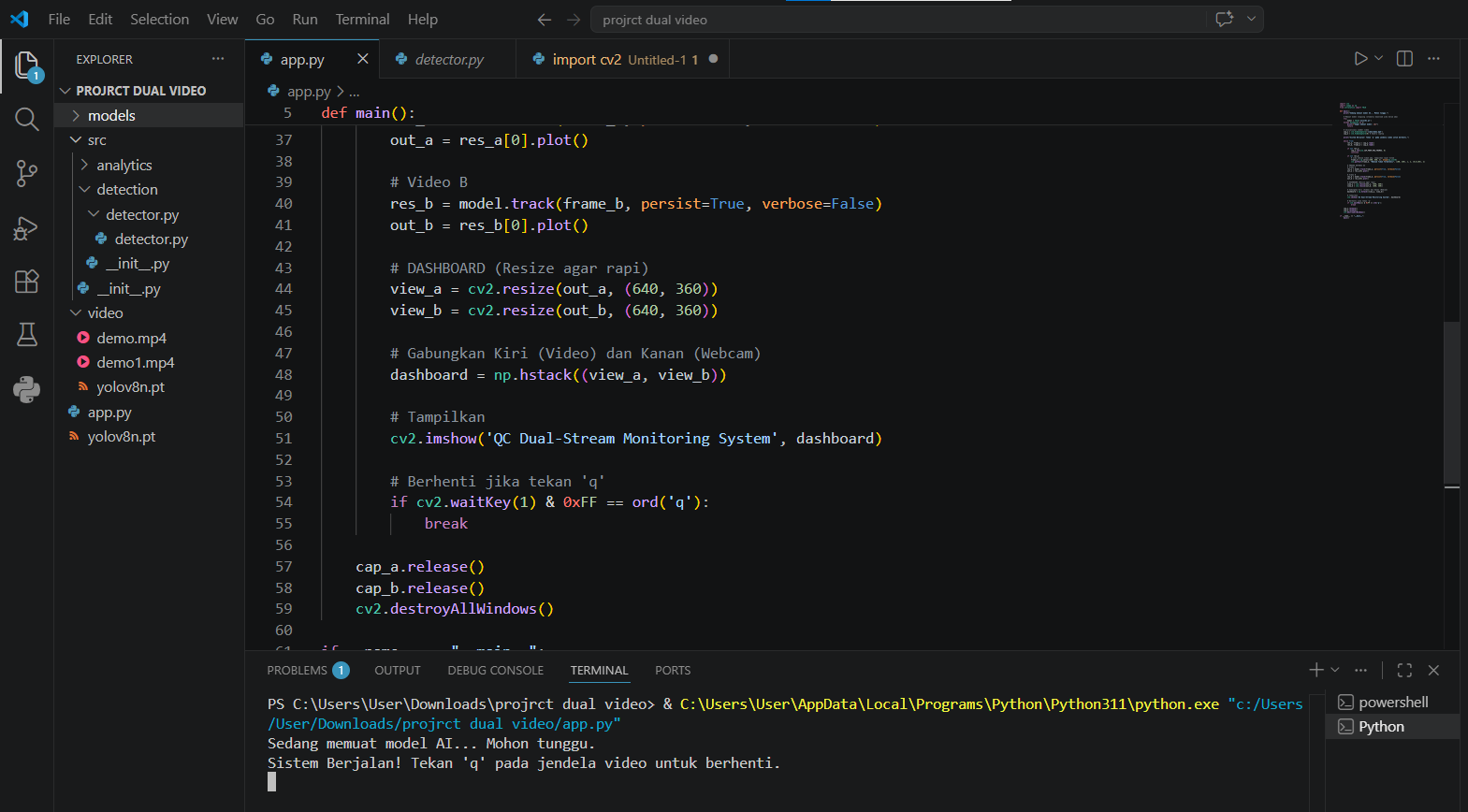
Task: Close the app.py tab
Action: [x=362, y=59]
